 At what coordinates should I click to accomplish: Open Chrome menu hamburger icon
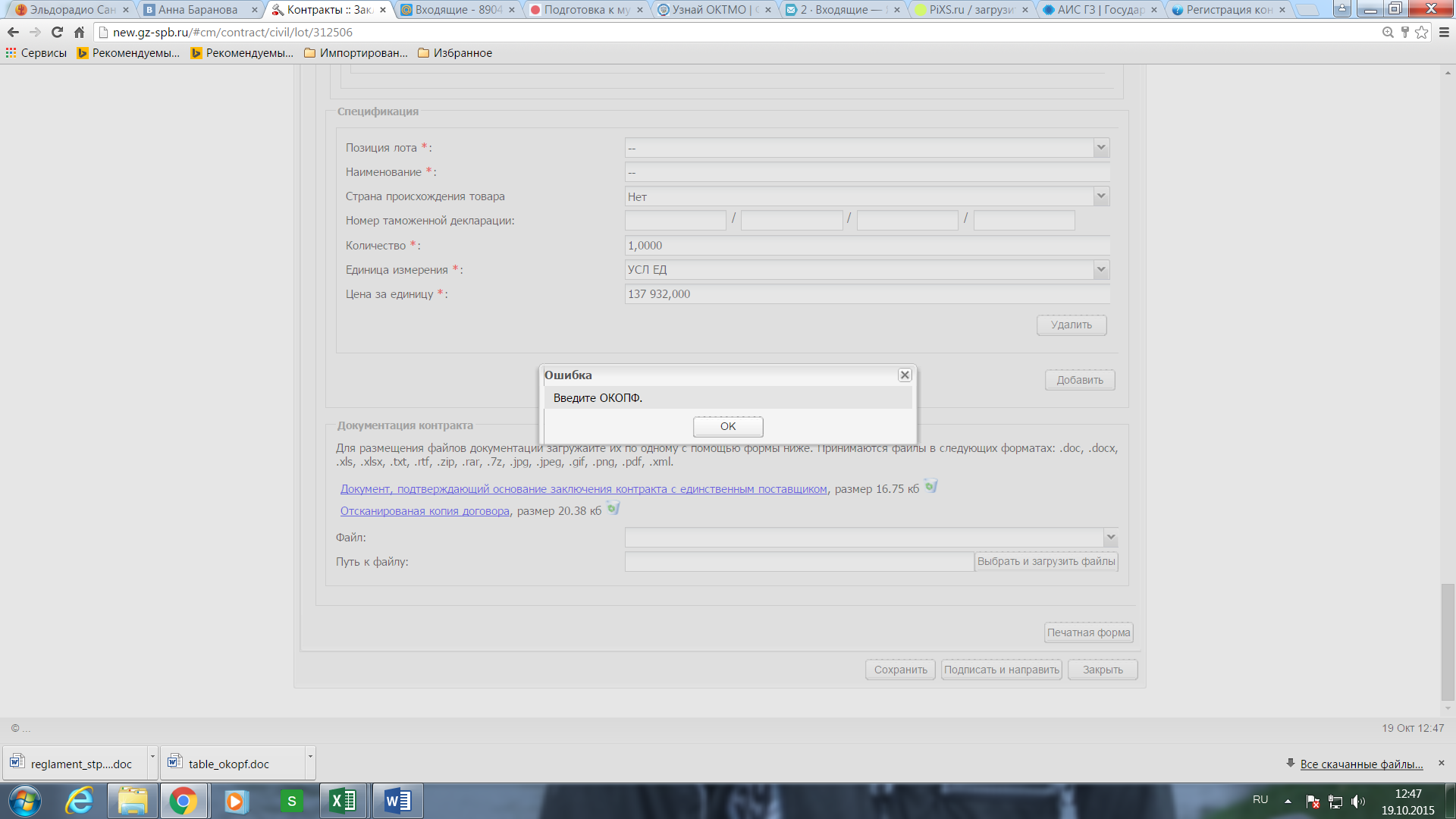1444,32
